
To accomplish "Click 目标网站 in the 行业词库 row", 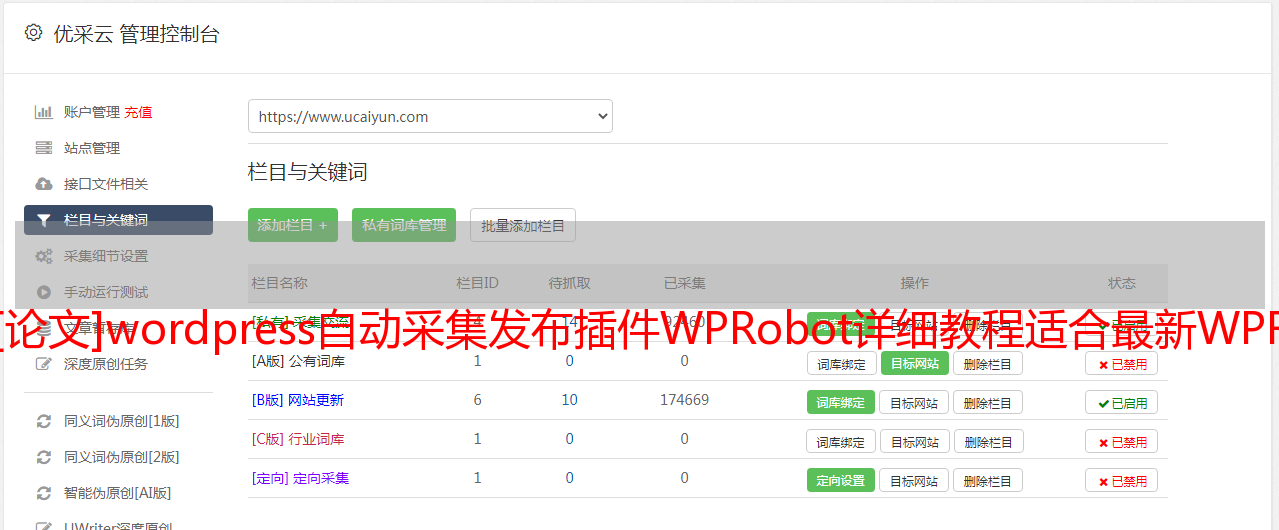I will pyautogui.click(x=914, y=442).
